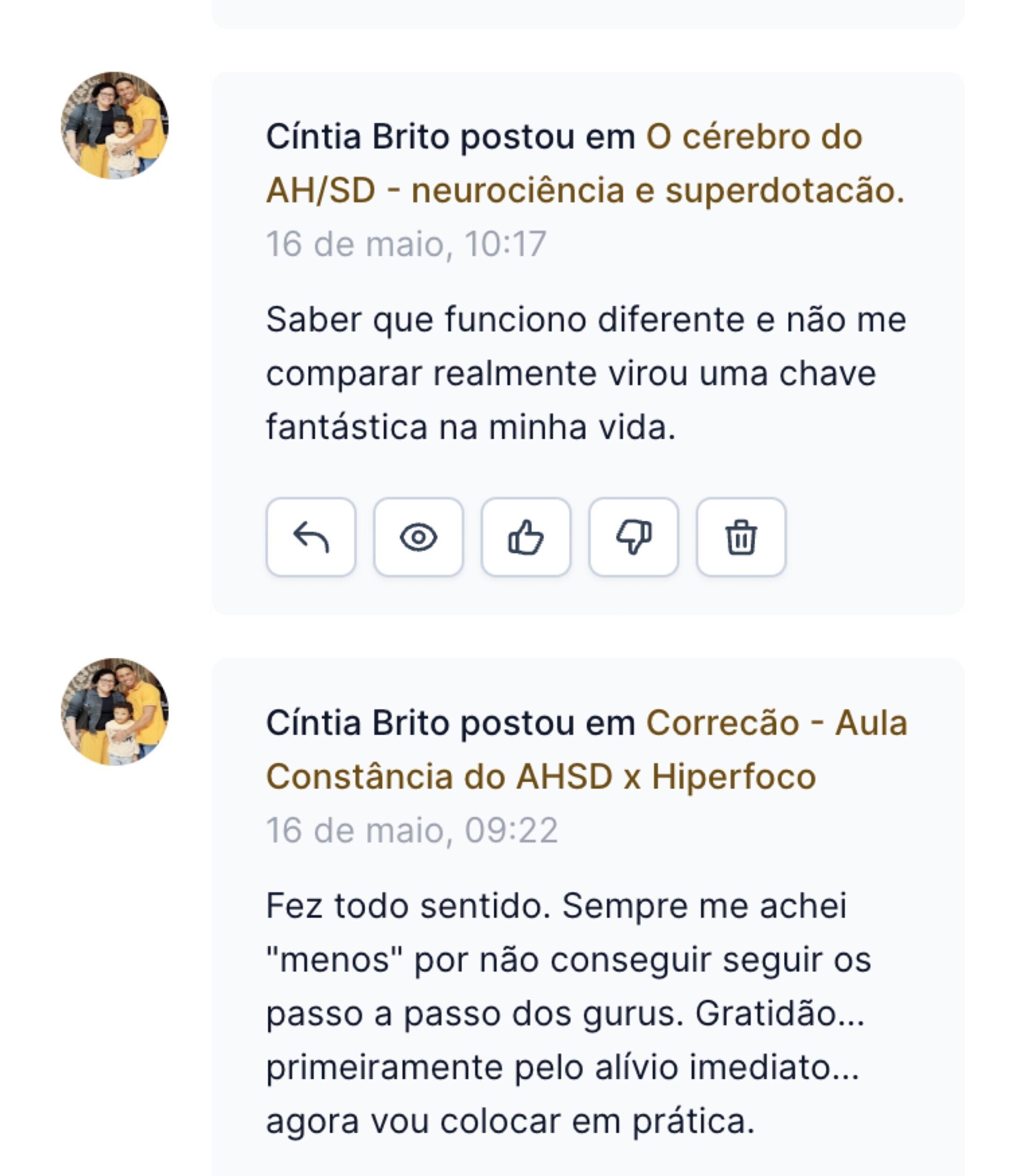Viewport: 1028px width, 1176px height.
Task: Delete the comment using the trash icon
Action: pyautogui.click(x=741, y=537)
